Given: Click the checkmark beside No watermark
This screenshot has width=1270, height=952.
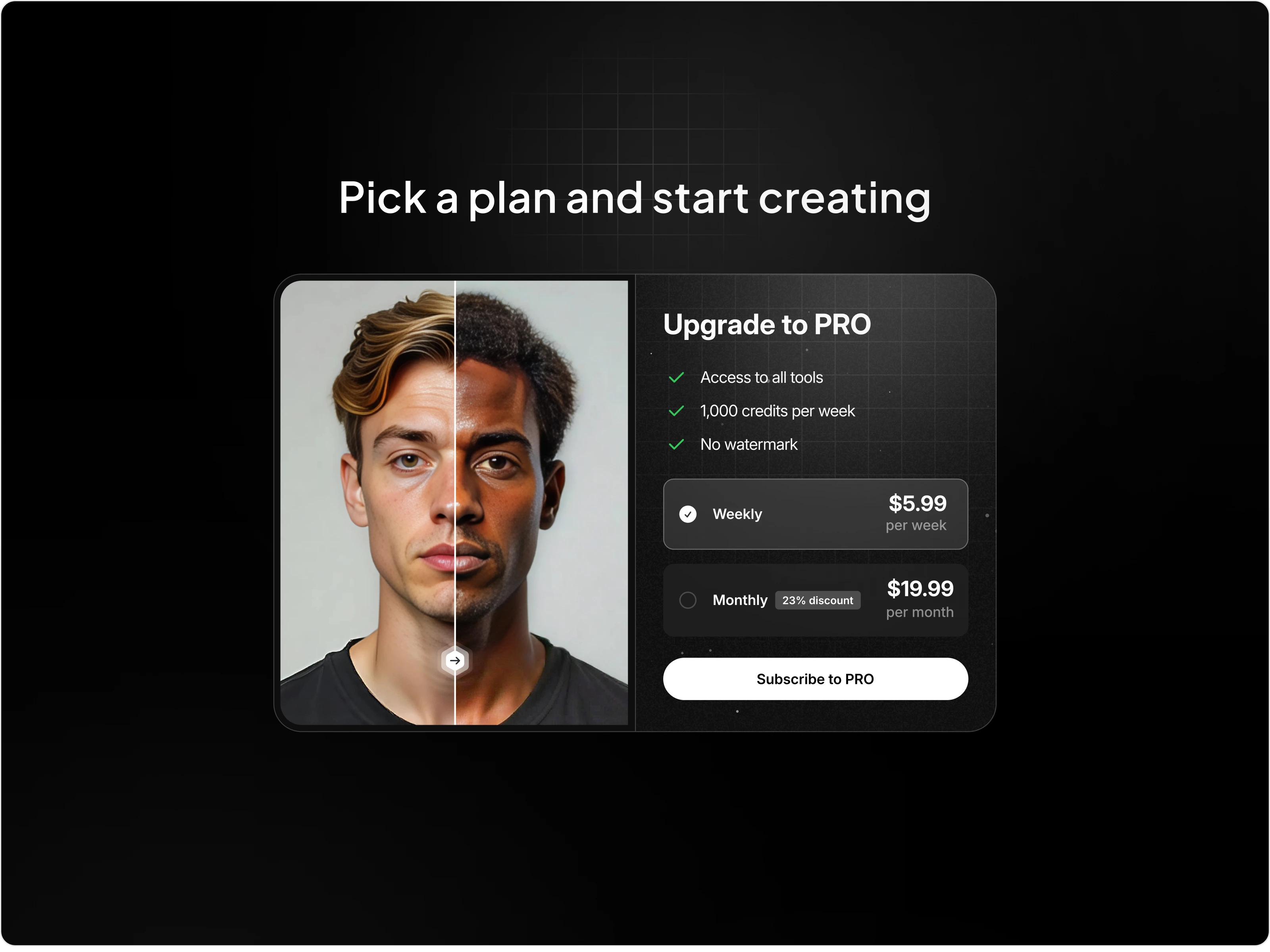Looking at the screenshot, I should 676,444.
